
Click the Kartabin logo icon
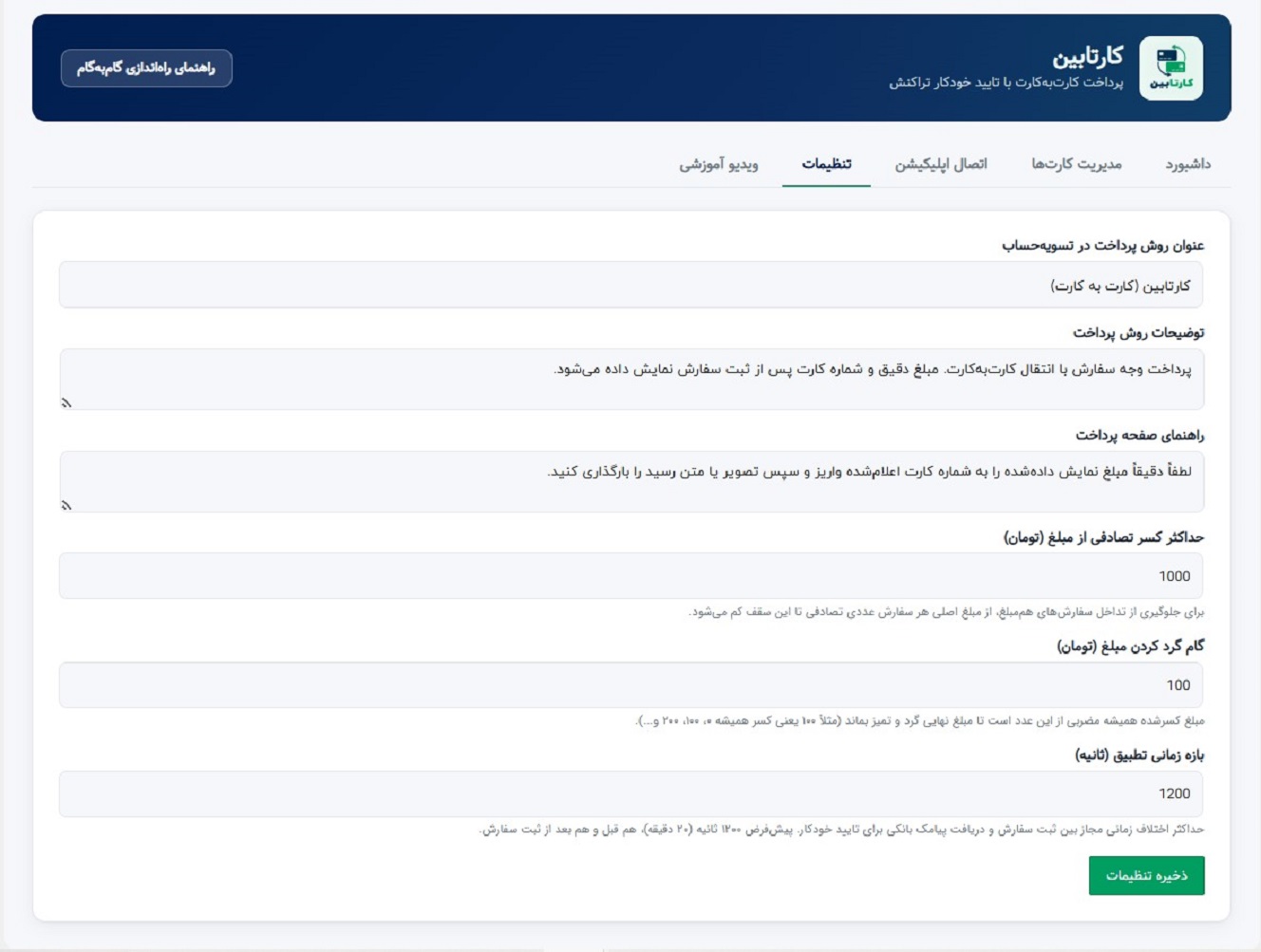tap(1171, 68)
